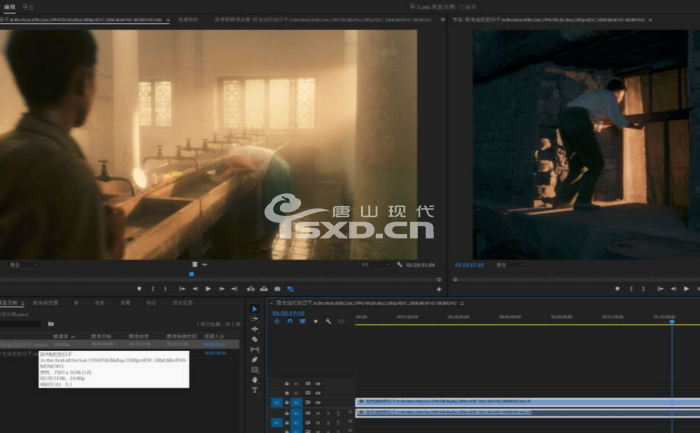Select the Ripple Edit tool
Screen dimensions: 700x433
(254, 329)
